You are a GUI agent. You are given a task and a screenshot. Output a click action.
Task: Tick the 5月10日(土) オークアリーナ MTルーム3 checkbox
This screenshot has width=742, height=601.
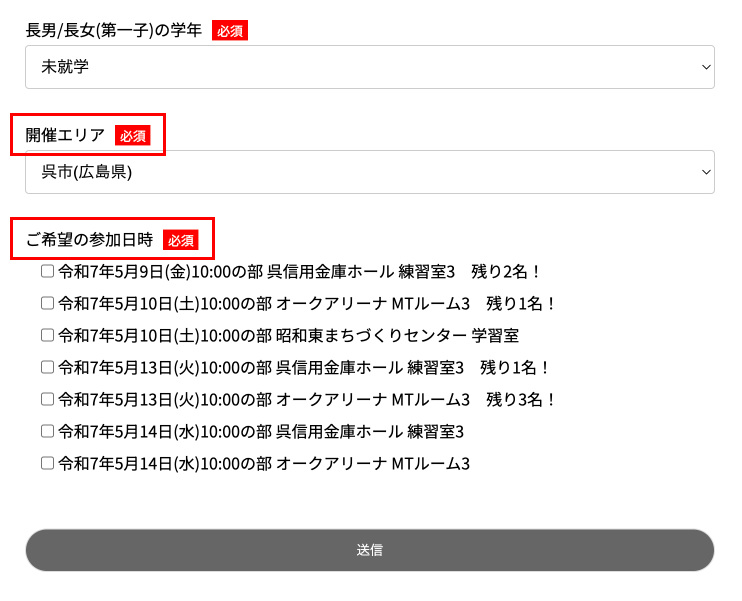(47, 303)
